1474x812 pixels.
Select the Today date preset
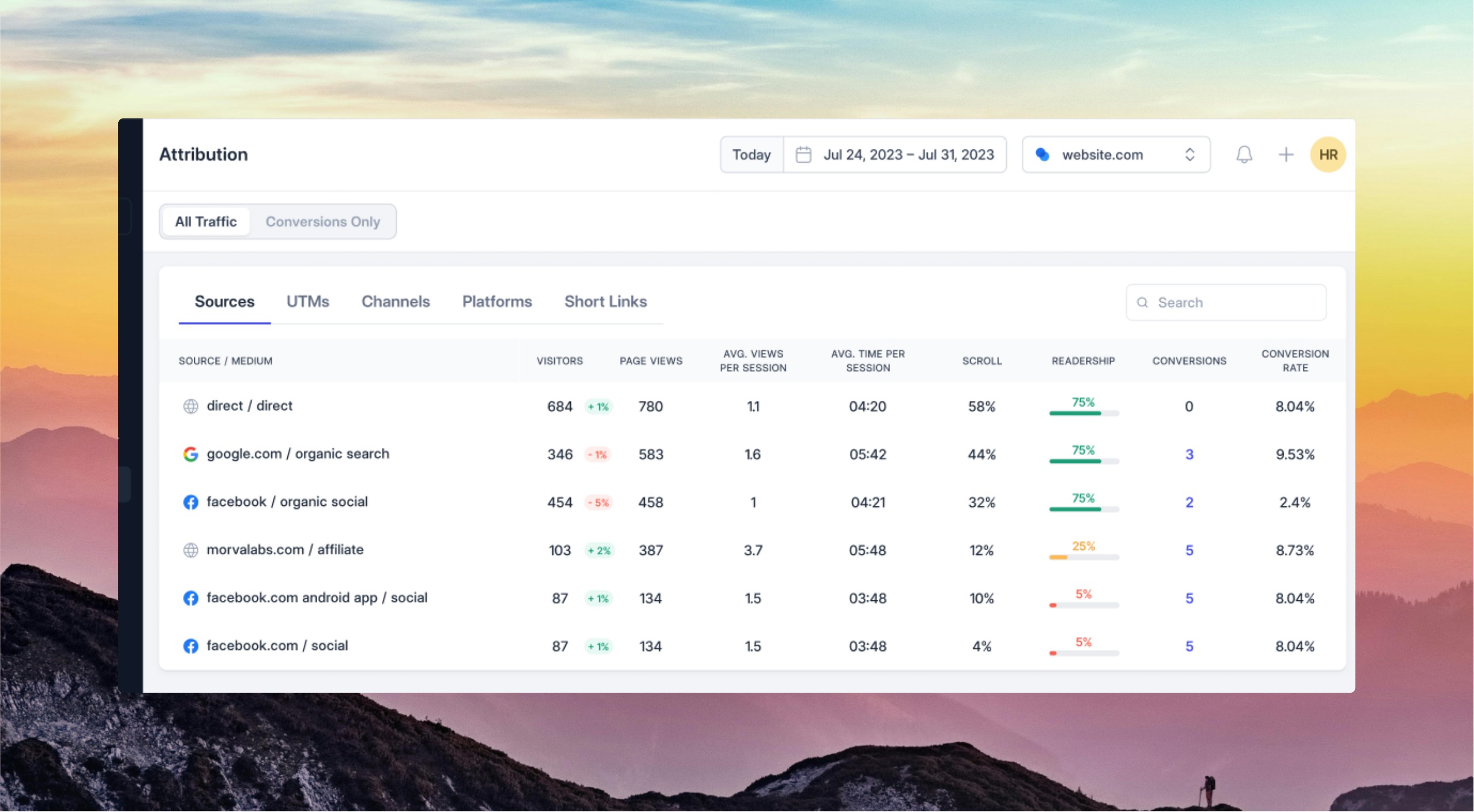(x=751, y=155)
